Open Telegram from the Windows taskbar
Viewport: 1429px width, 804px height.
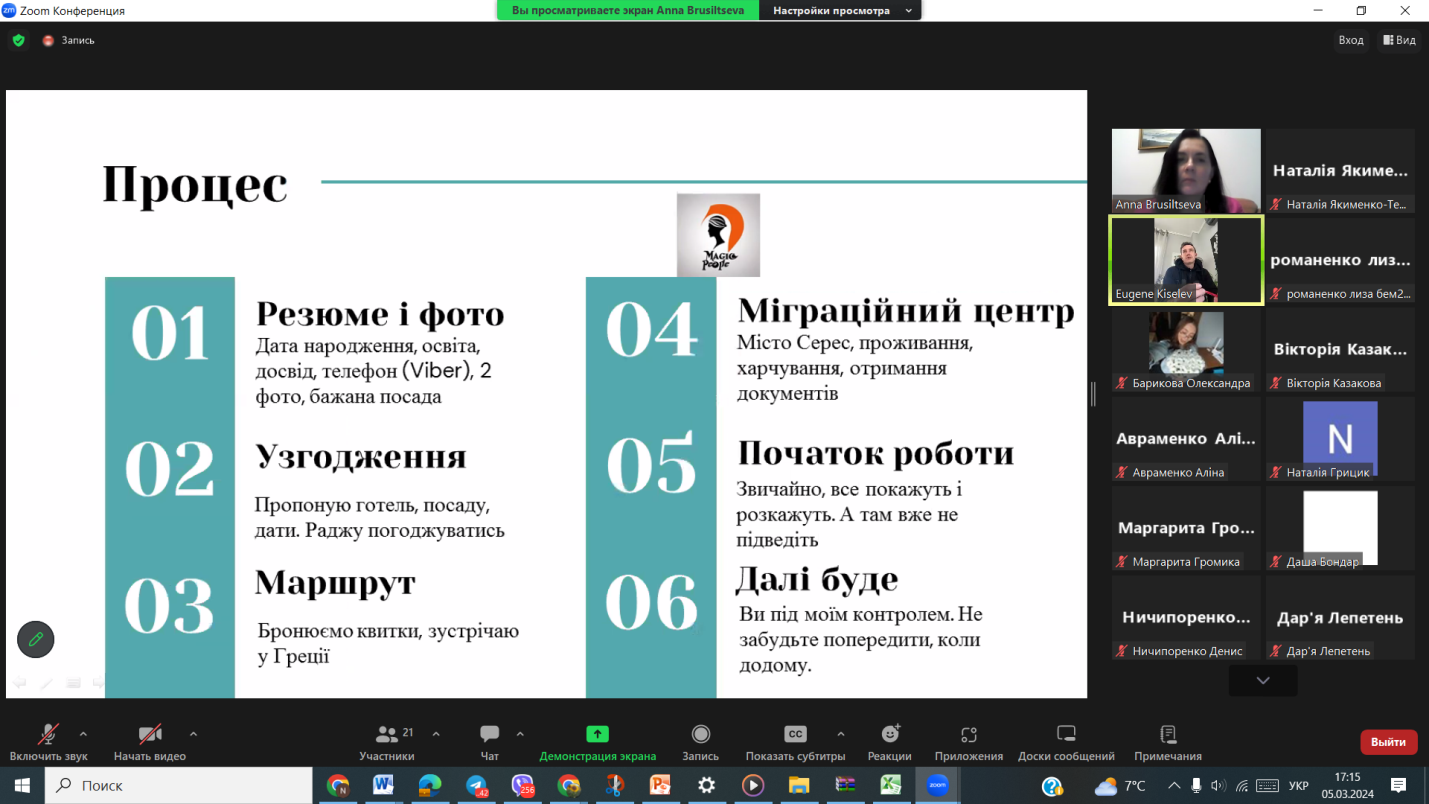pyautogui.click(x=476, y=786)
